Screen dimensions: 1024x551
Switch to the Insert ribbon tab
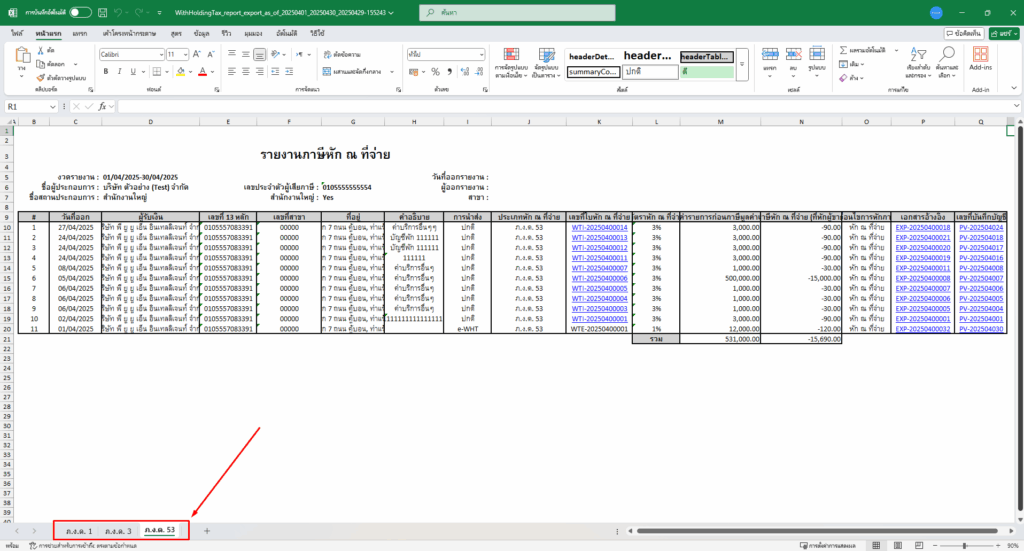80,33
